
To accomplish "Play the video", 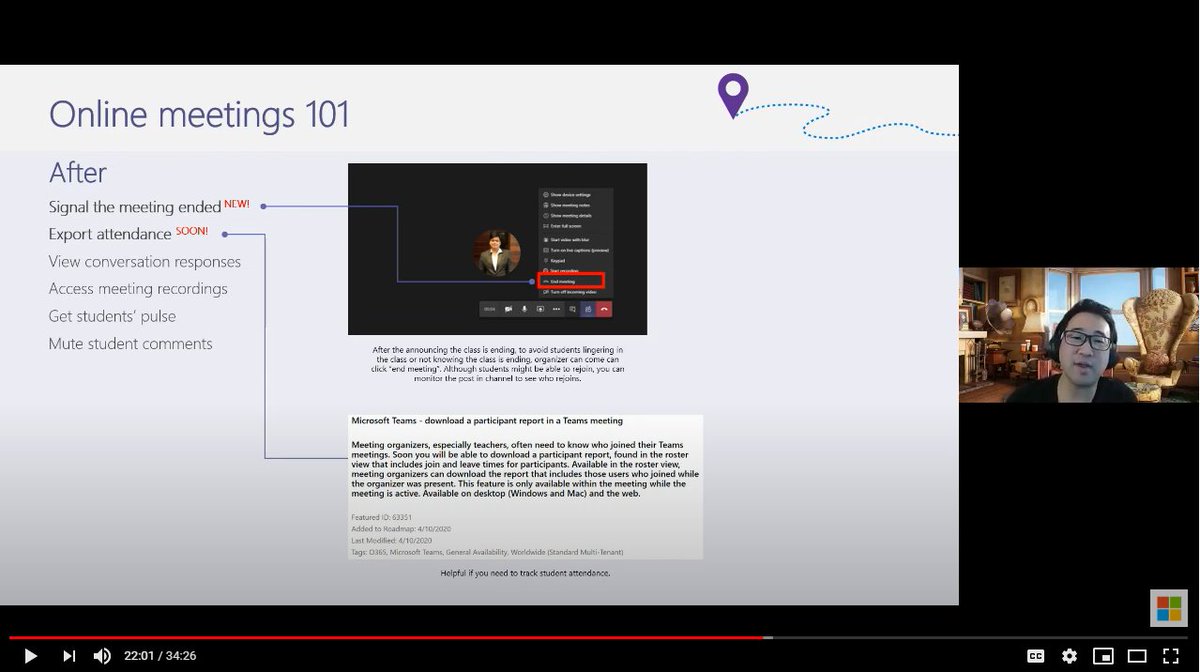I will 30,656.
